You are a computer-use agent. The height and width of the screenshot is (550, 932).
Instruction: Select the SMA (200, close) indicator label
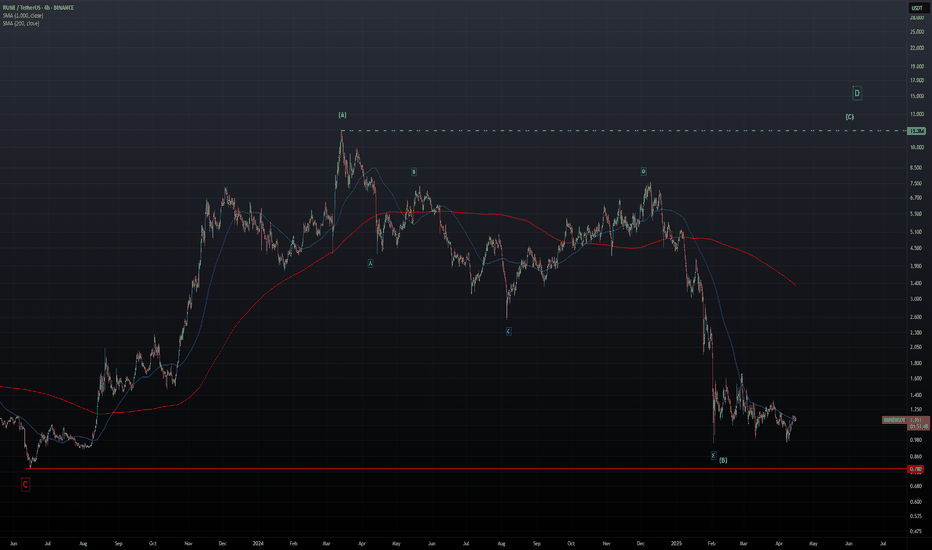point(21,23)
